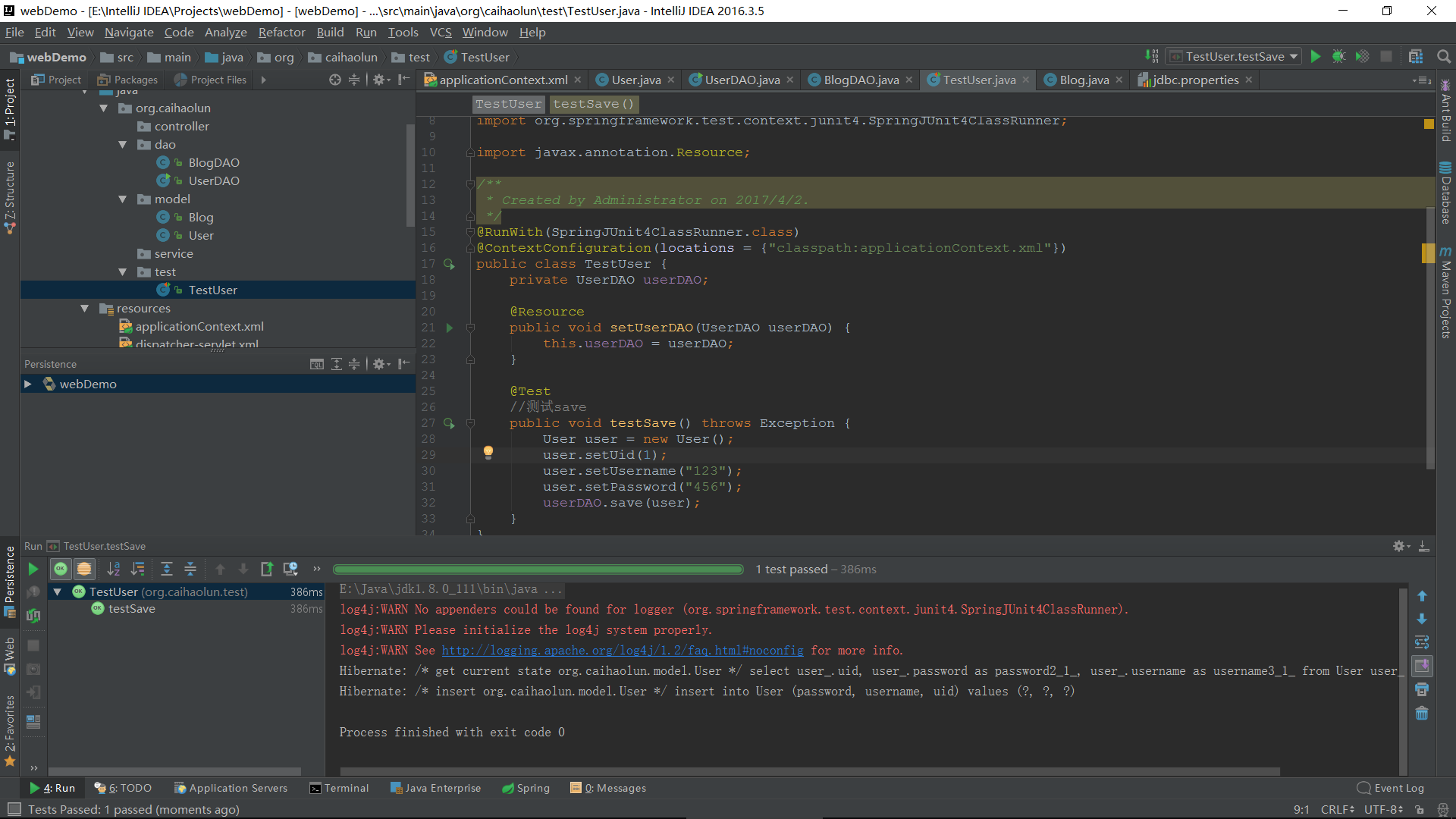Open the Project panel gear settings
This screenshot has width=1456, height=819.
[381, 80]
